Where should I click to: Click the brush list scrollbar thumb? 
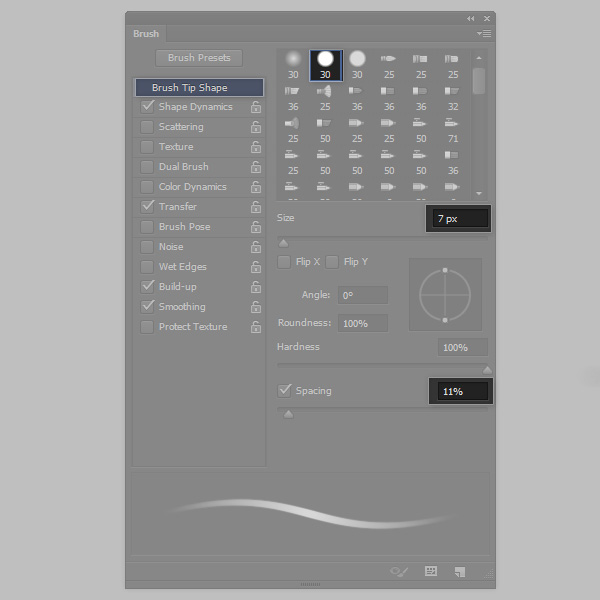click(479, 81)
